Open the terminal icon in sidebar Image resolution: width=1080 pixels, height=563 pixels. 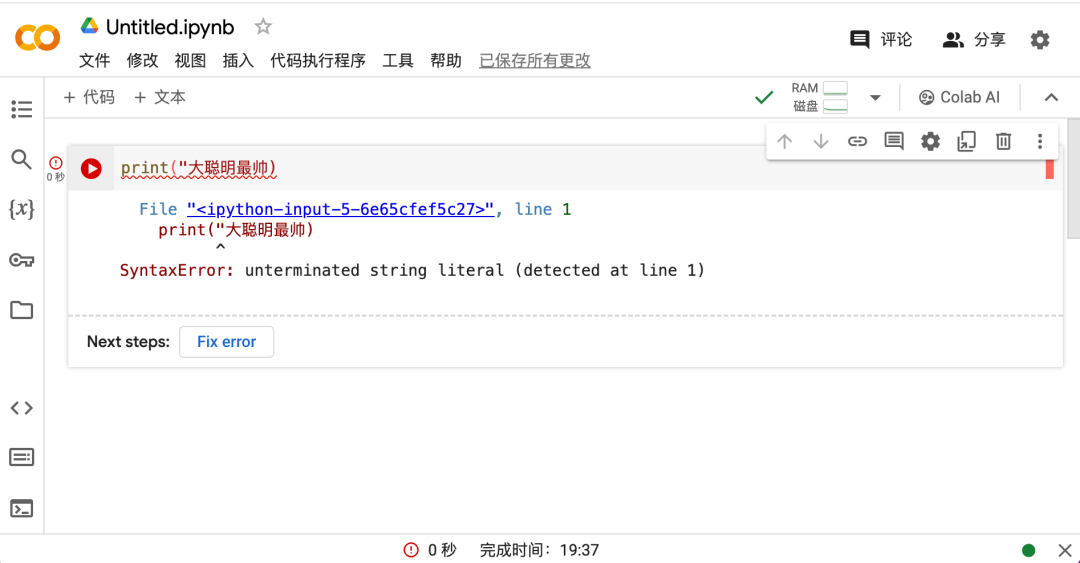click(21, 509)
